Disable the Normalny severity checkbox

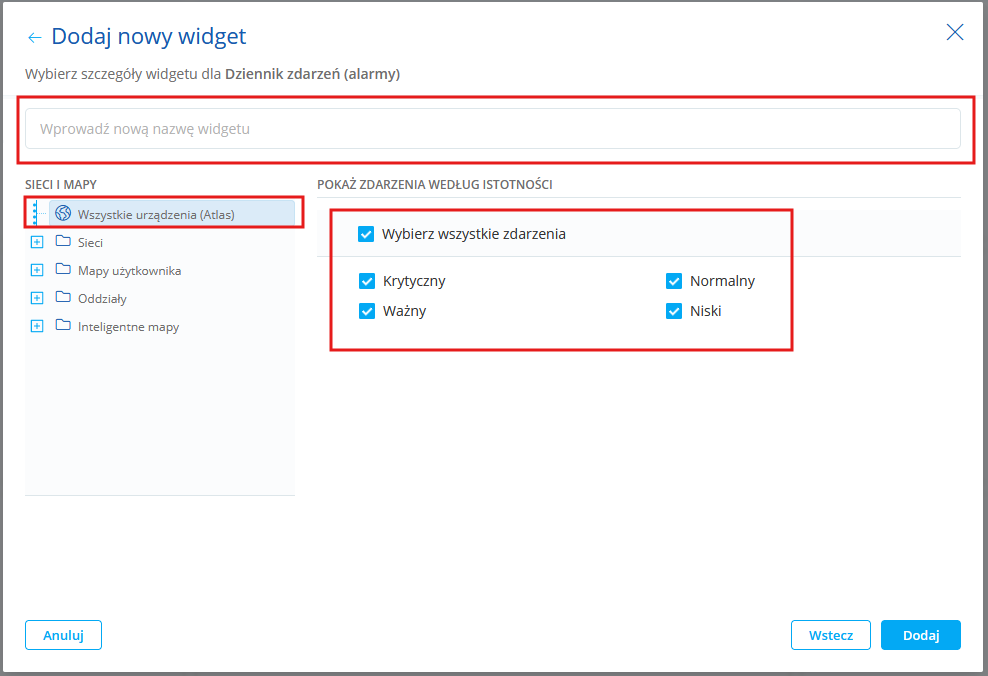pos(674,281)
